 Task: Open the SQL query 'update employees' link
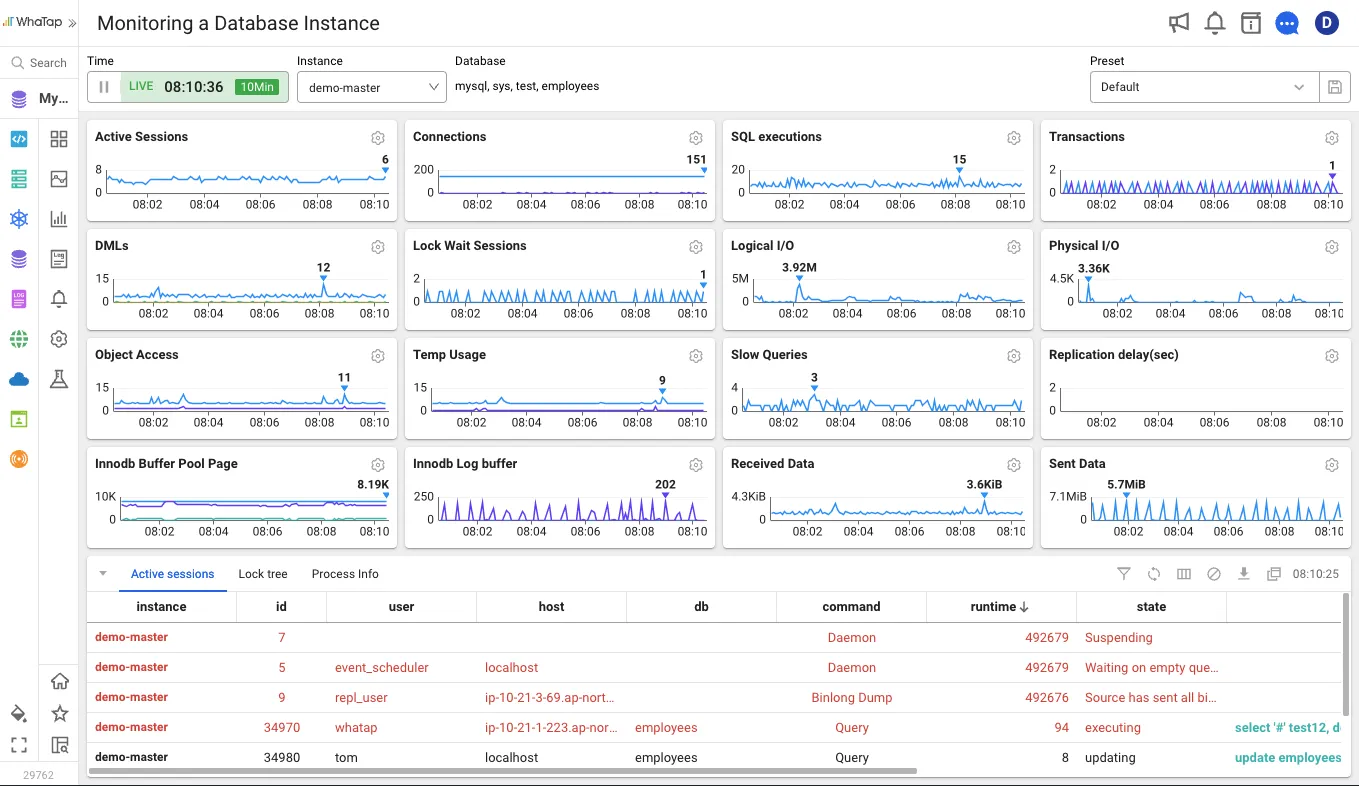point(1288,757)
